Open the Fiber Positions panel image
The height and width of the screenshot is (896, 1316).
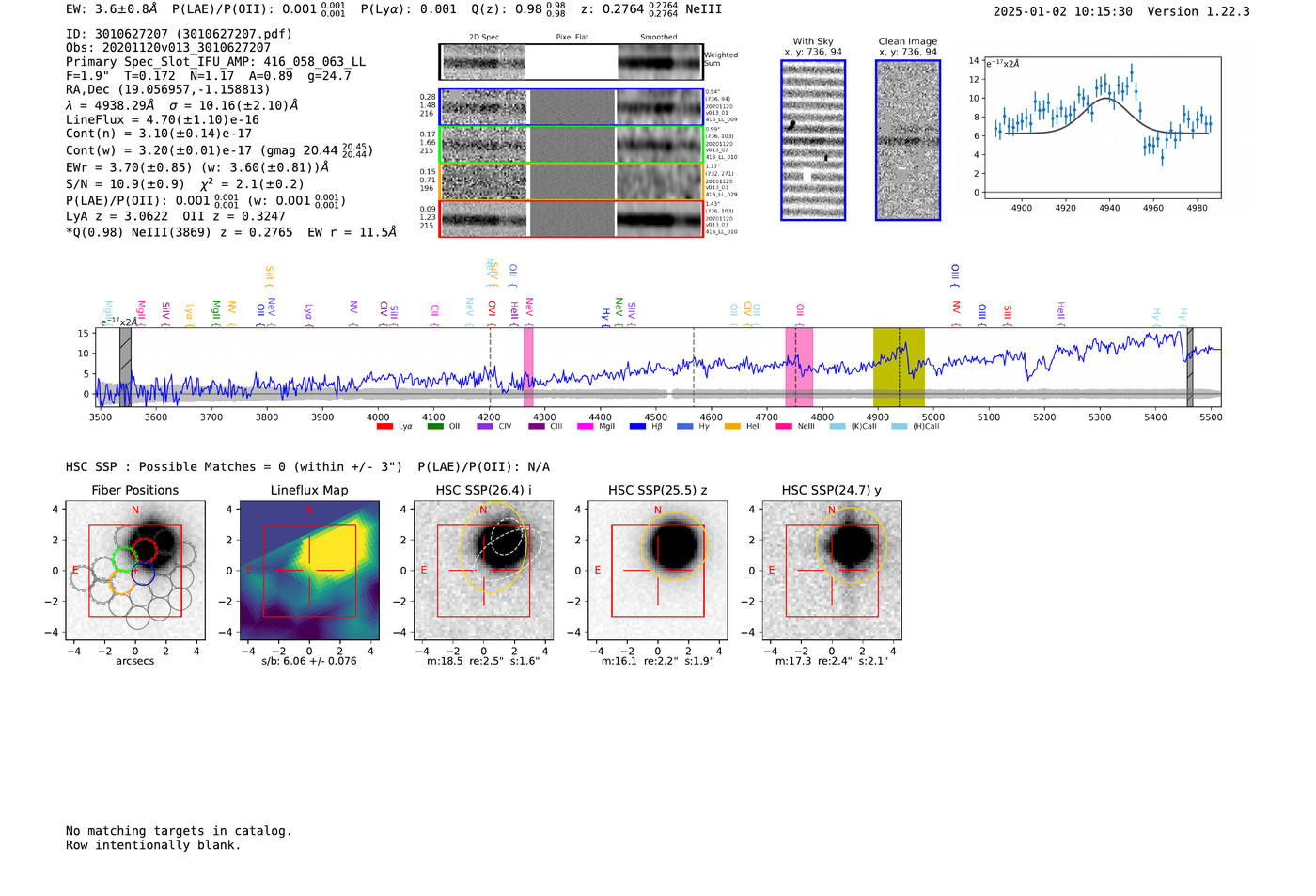tap(135, 570)
